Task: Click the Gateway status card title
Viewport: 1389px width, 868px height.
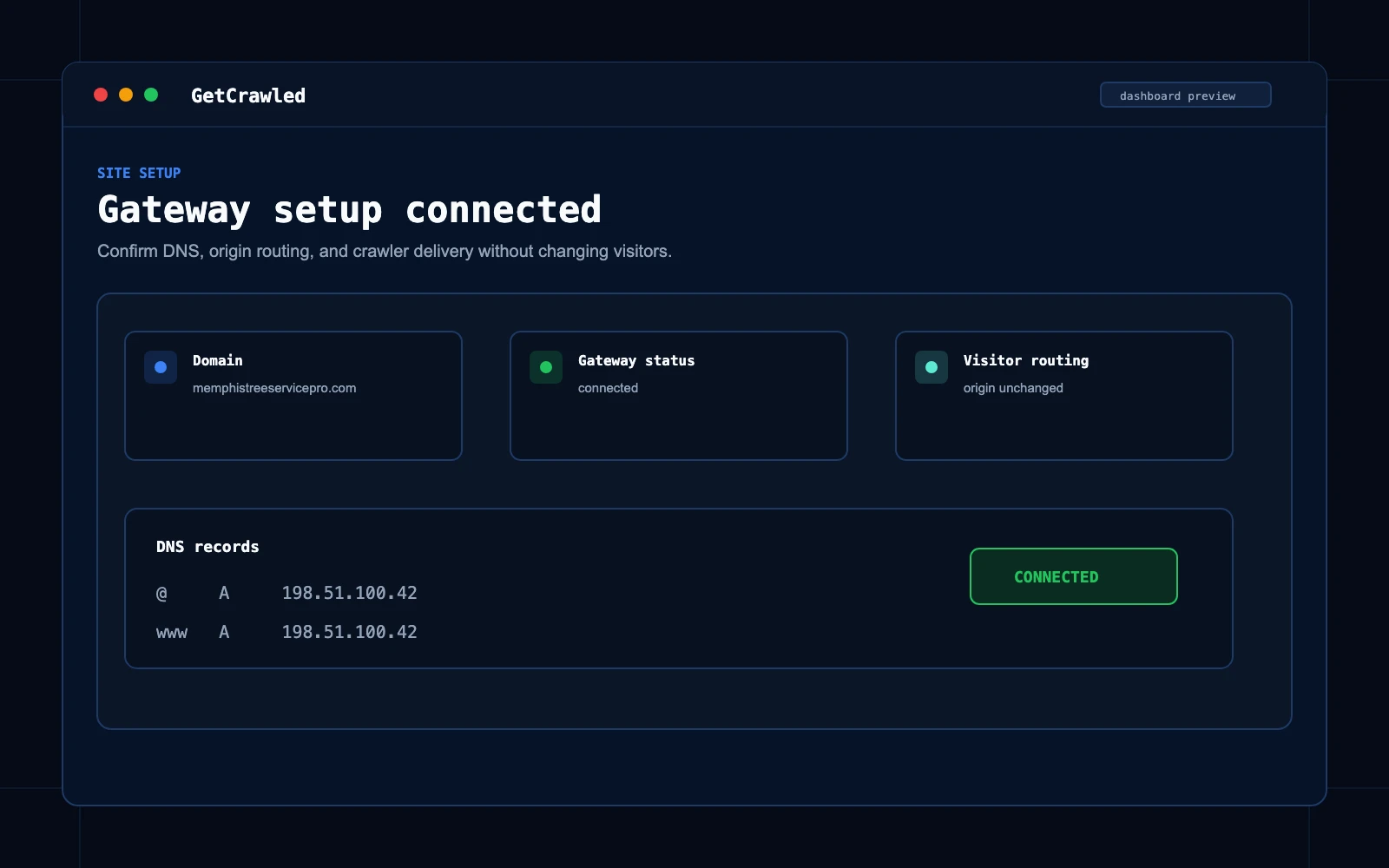Action: 636,360
